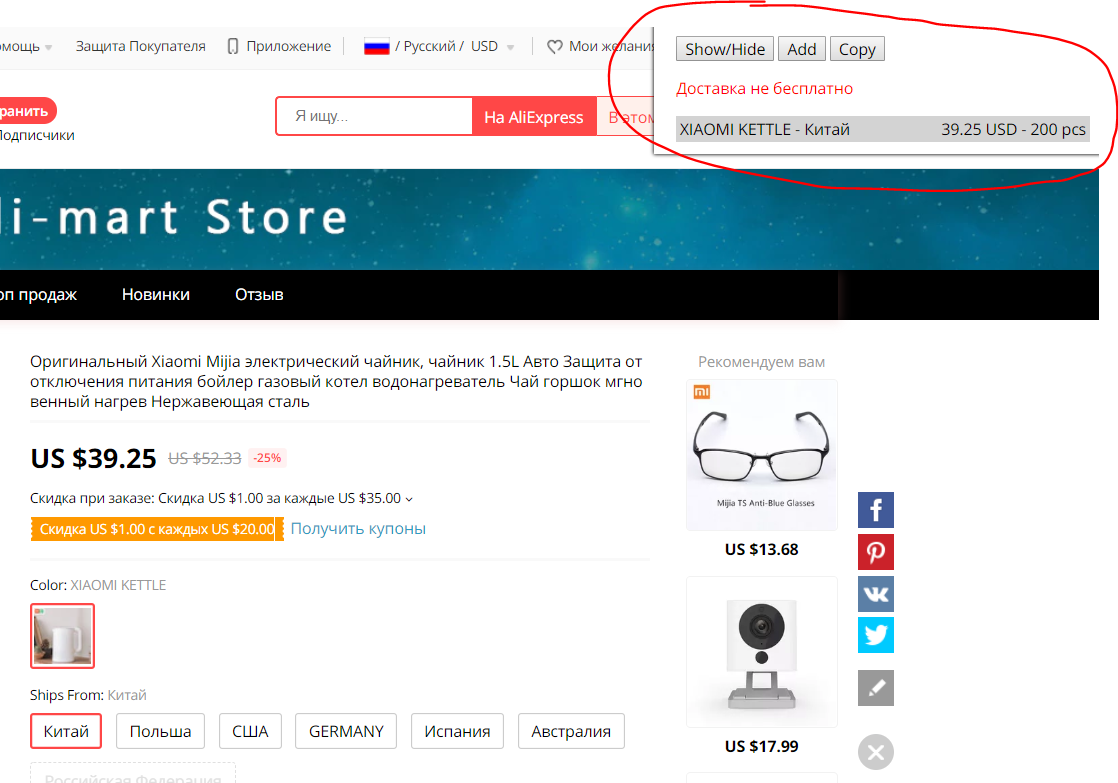Open the Приложение link
1118x783 pixels.
[x=289, y=46]
